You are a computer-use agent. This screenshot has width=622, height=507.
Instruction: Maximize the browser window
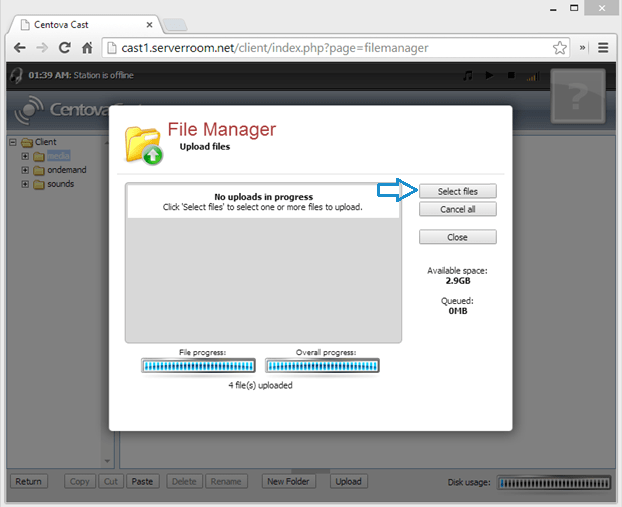(574, 8)
